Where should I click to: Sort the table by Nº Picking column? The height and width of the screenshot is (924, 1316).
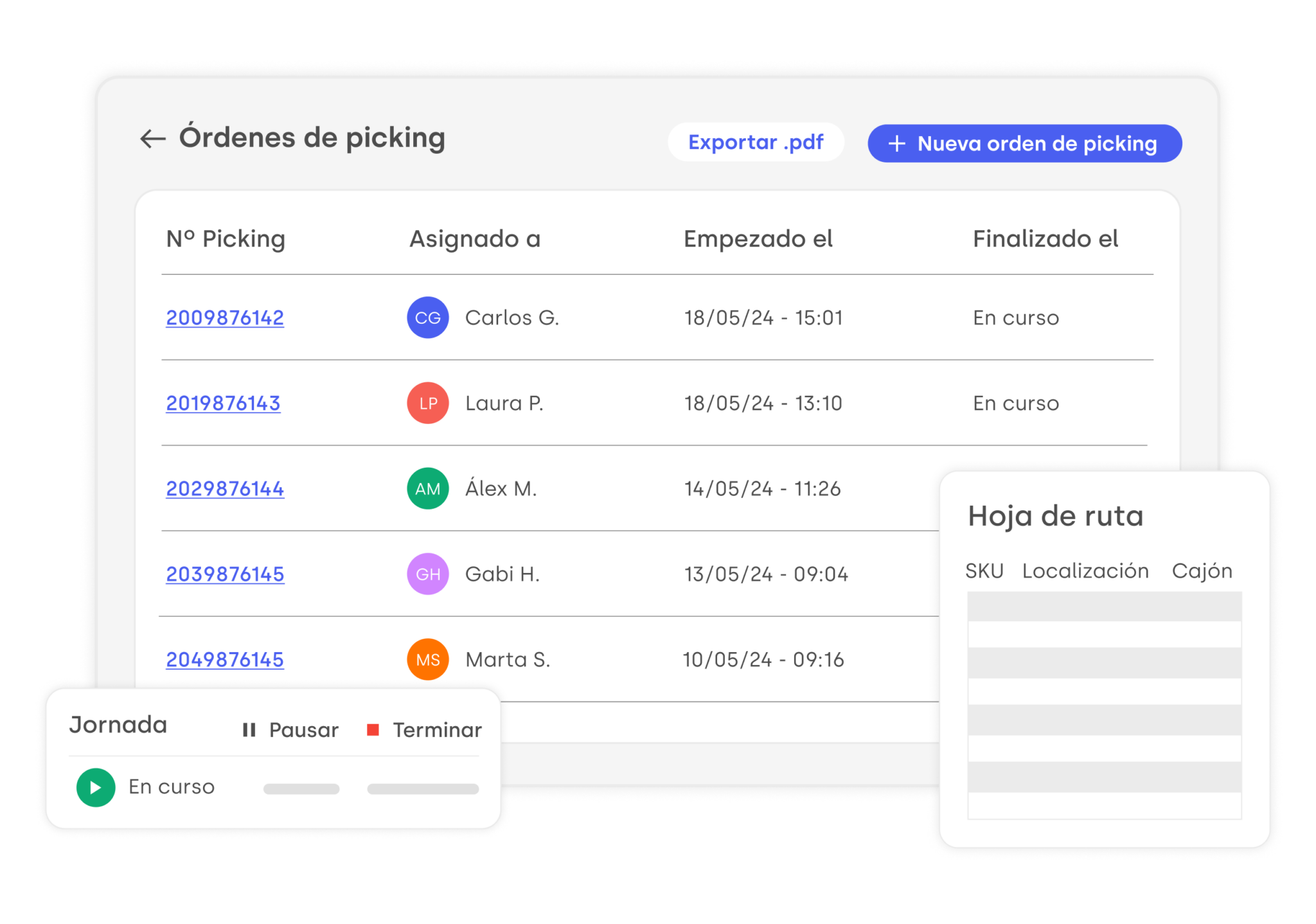tap(226, 238)
